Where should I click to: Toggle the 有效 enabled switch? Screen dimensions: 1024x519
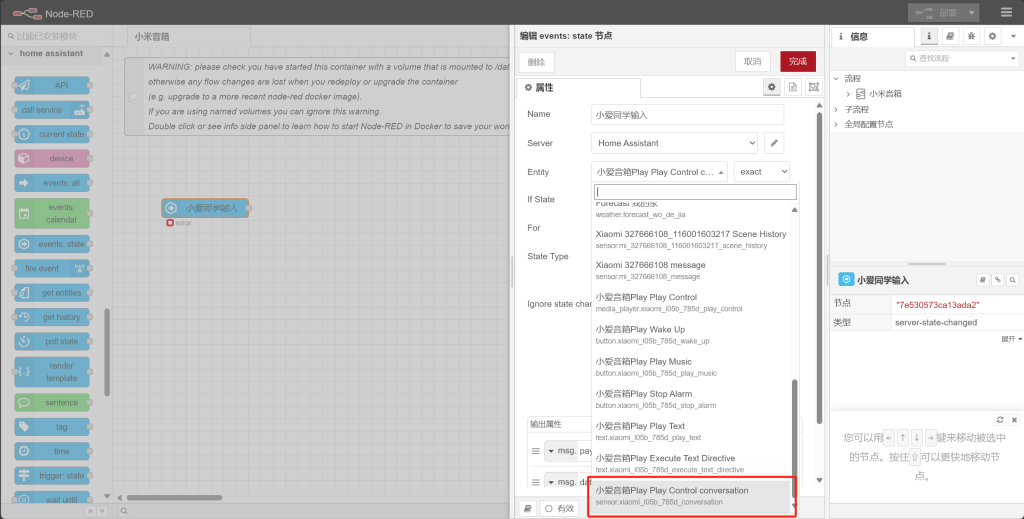coord(560,508)
